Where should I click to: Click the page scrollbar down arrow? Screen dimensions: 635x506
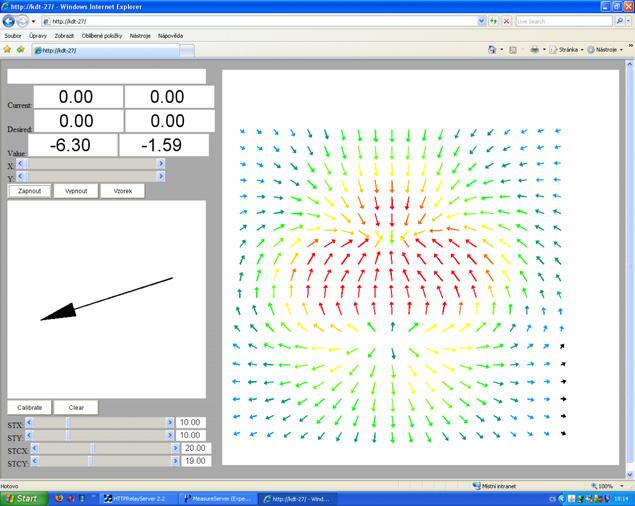[x=630, y=475]
